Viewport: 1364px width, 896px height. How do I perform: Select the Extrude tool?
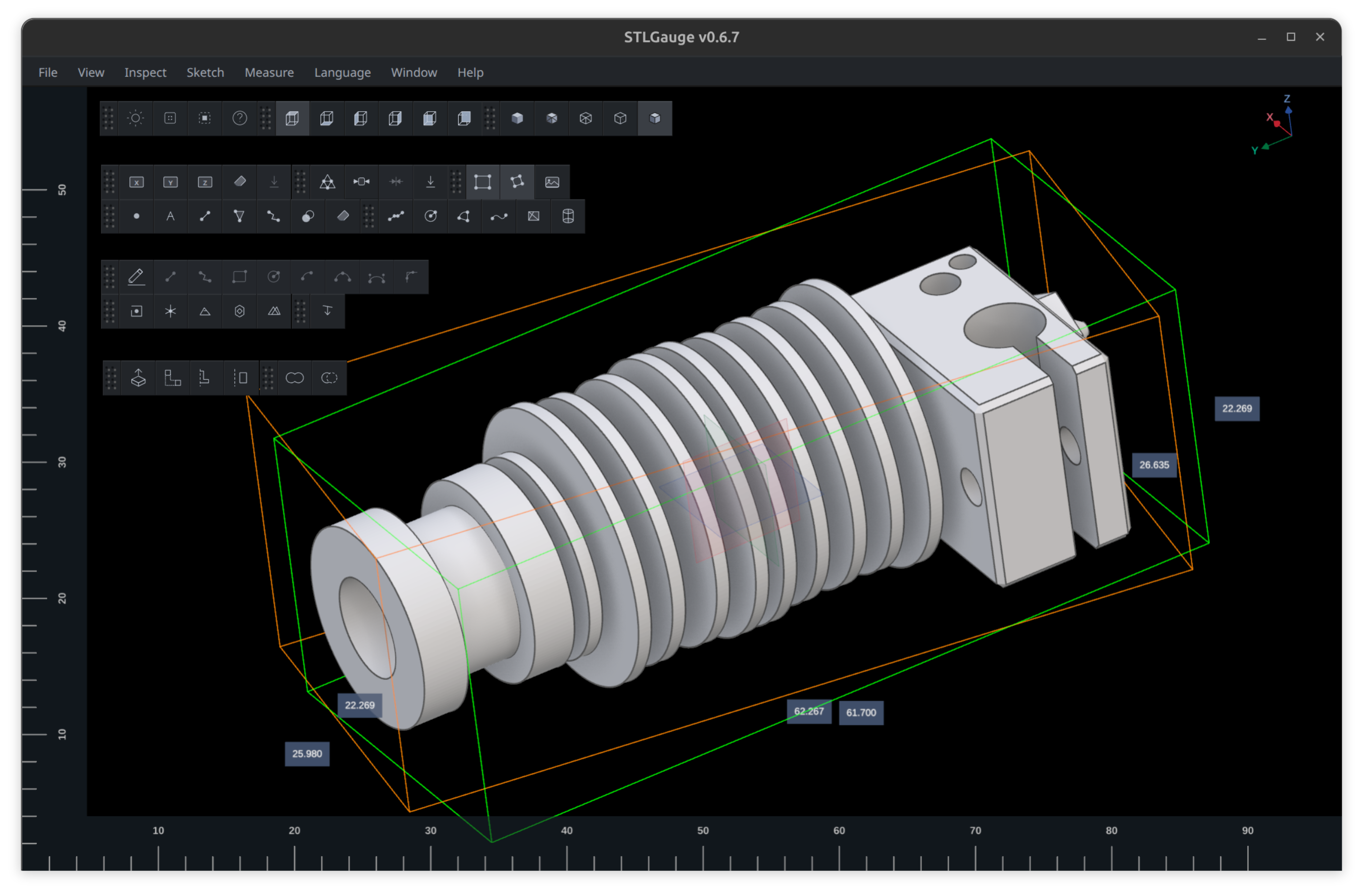pyautogui.click(x=137, y=378)
